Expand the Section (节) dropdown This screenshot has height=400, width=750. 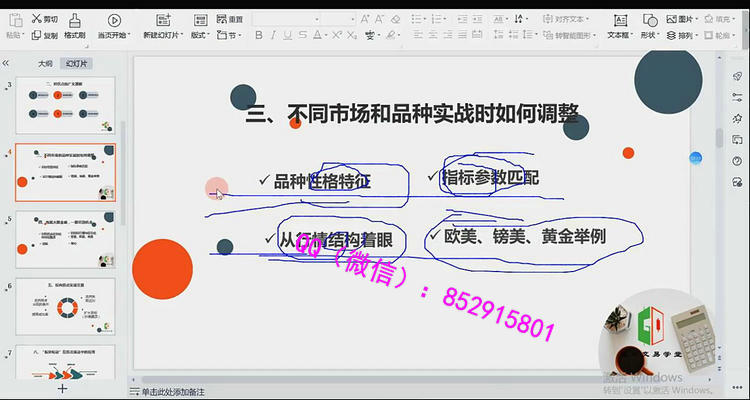[x=231, y=35]
